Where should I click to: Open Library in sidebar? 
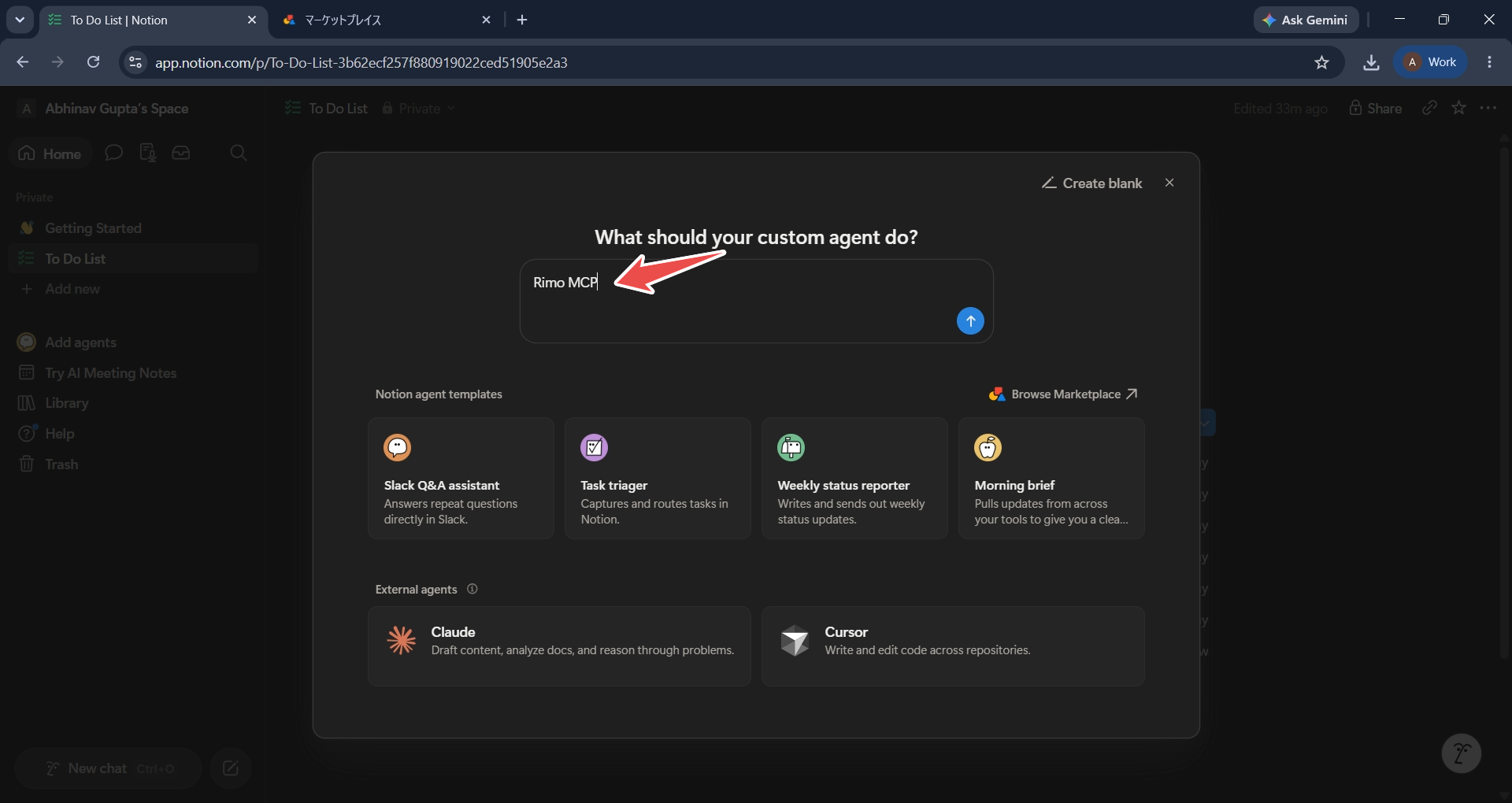pyautogui.click(x=132, y=403)
